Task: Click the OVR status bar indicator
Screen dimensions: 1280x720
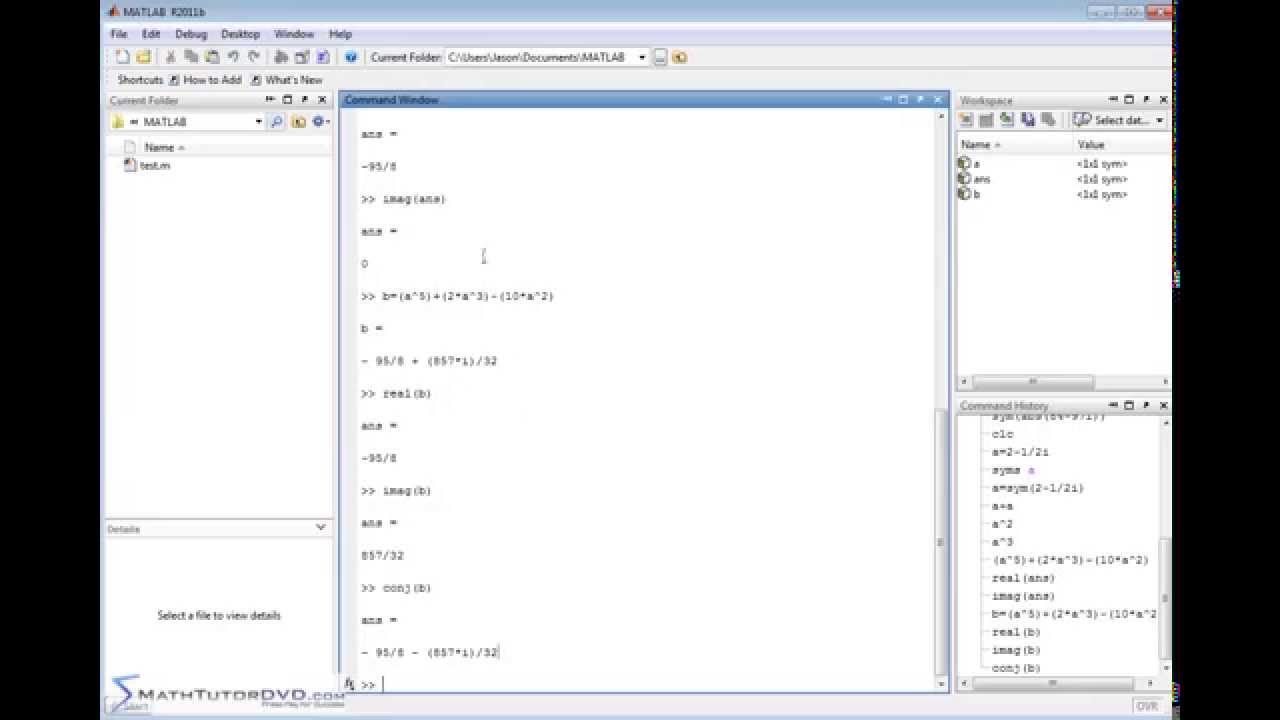Action: [1146, 706]
